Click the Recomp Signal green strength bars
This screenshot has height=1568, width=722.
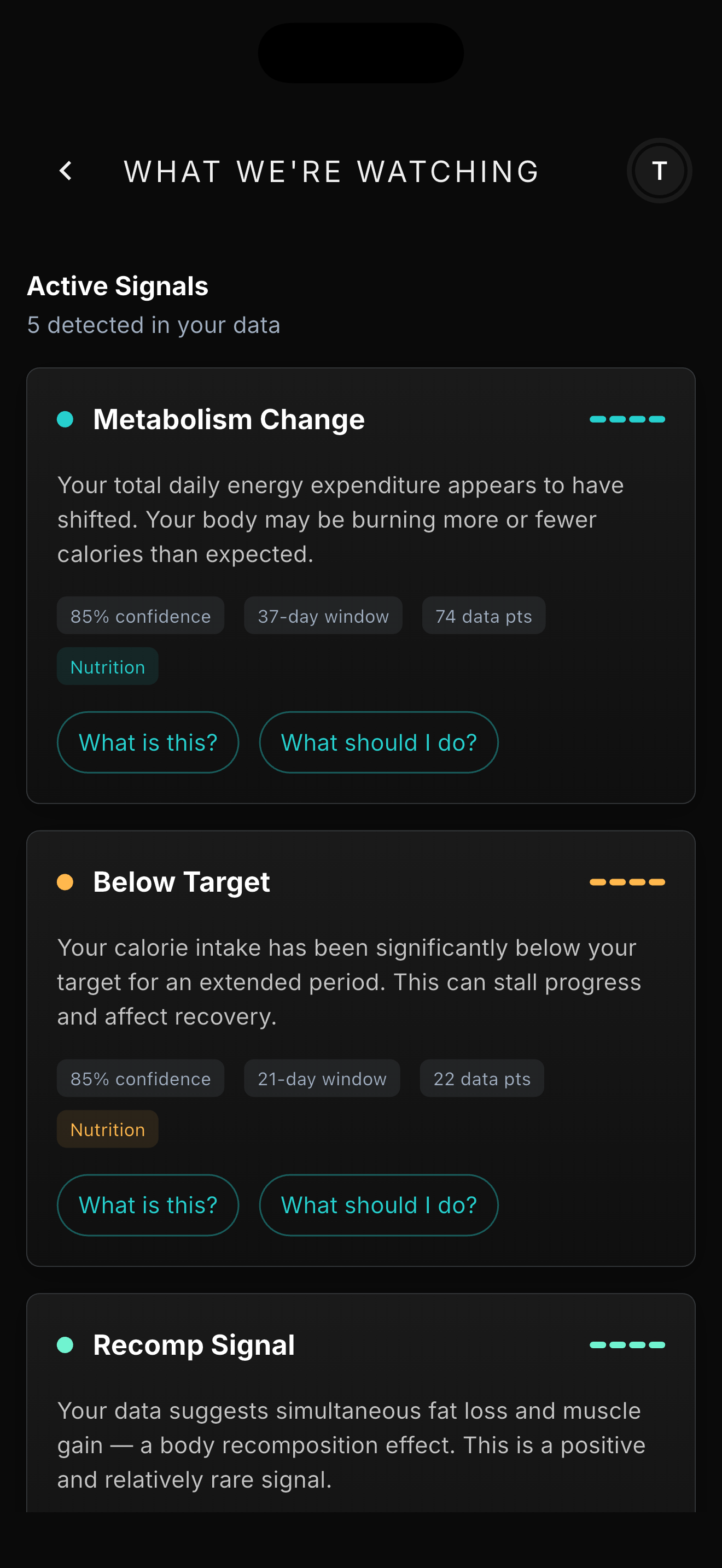627,1344
